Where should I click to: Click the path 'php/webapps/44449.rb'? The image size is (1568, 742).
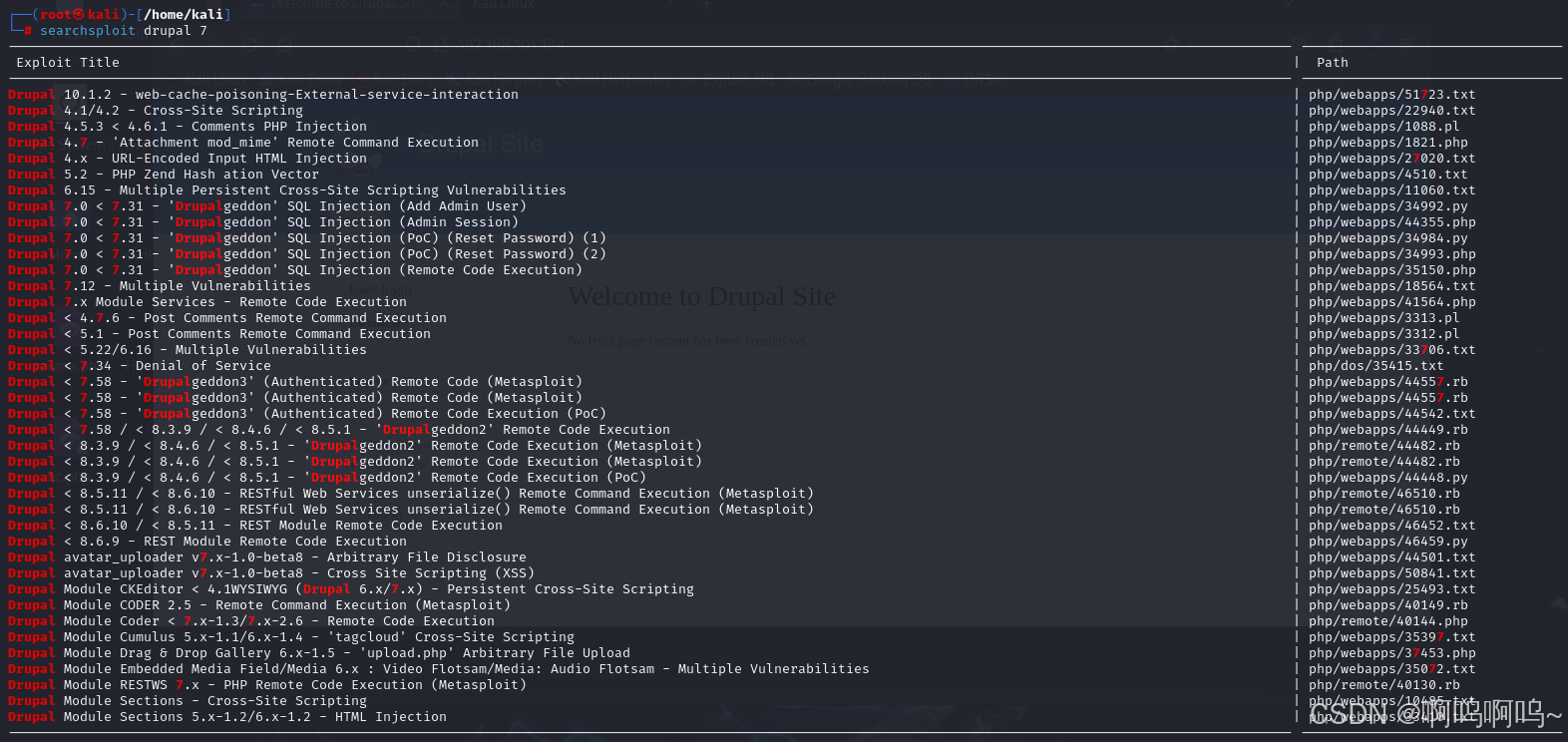tap(1388, 430)
